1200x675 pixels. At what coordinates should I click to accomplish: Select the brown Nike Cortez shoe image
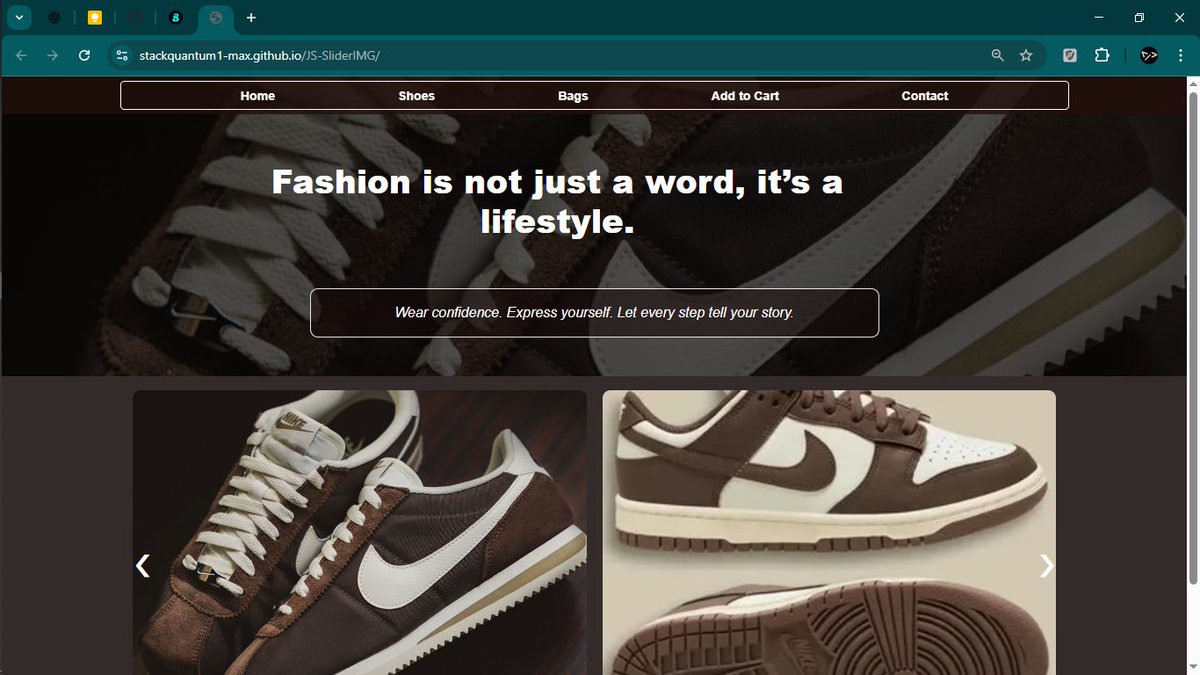(x=360, y=532)
